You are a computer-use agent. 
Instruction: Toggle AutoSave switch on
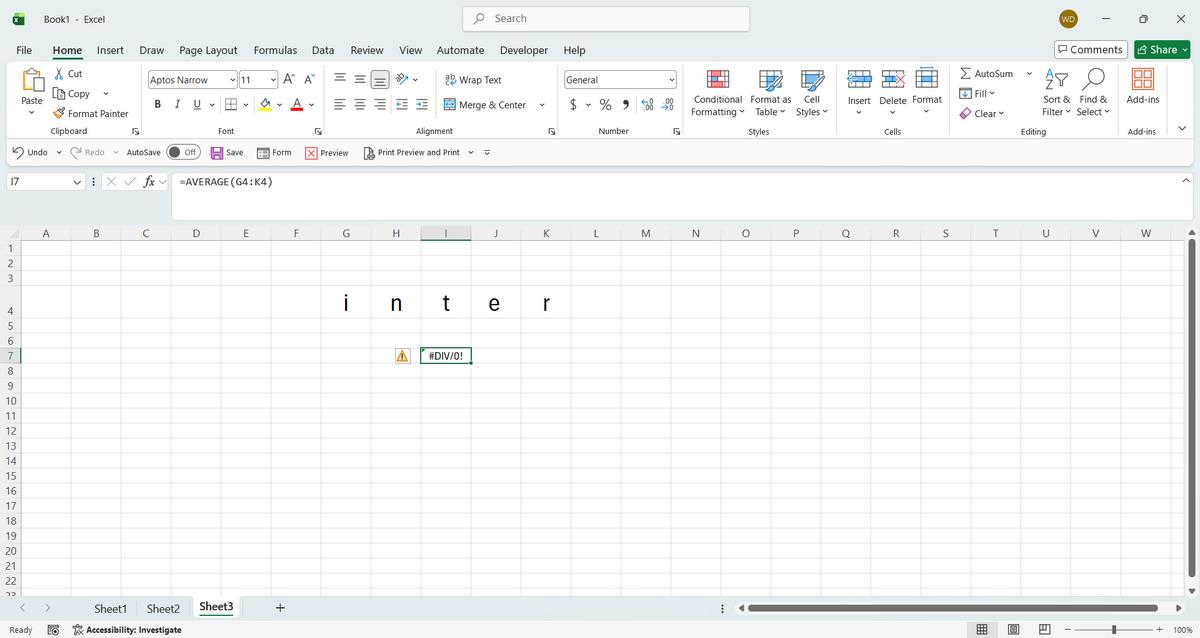pyautogui.click(x=183, y=152)
